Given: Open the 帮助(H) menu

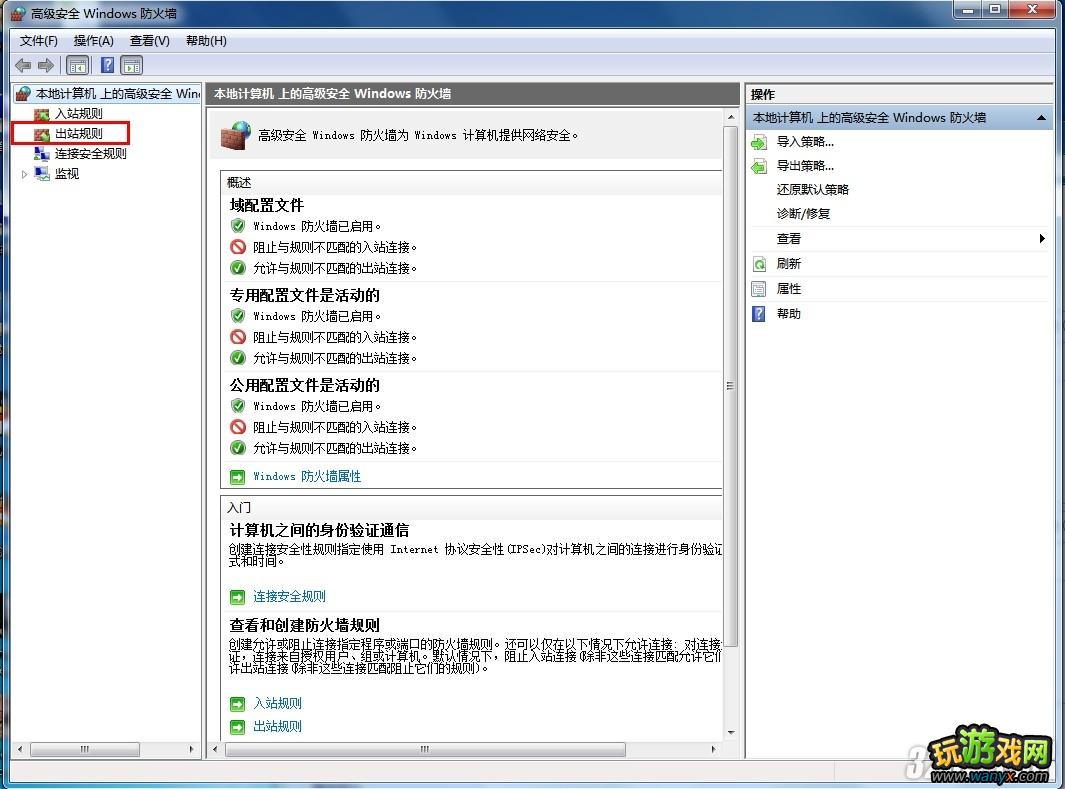Looking at the screenshot, I should coord(206,41).
